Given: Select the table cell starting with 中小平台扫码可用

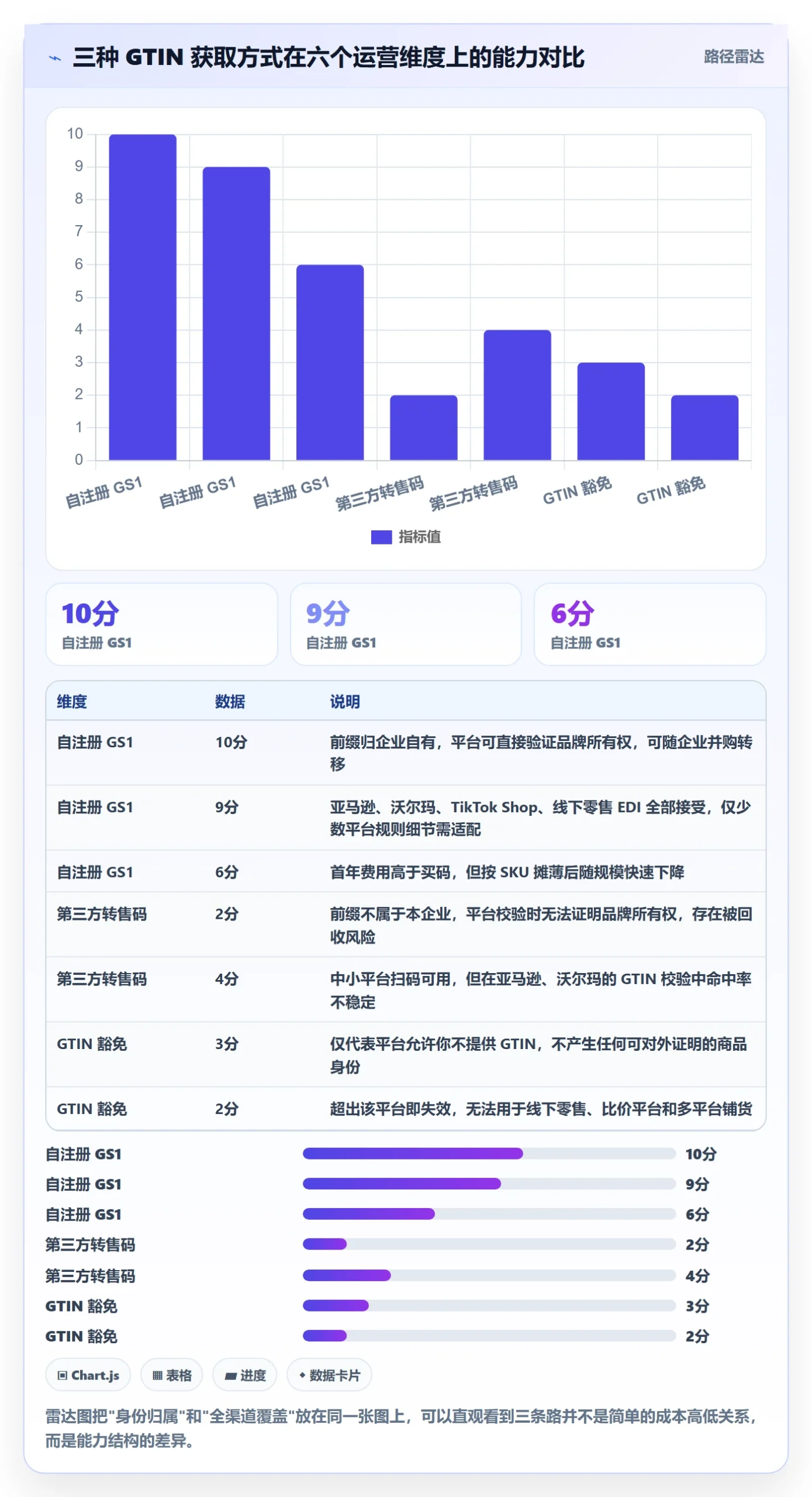Looking at the screenshot, I should point(541,991).
